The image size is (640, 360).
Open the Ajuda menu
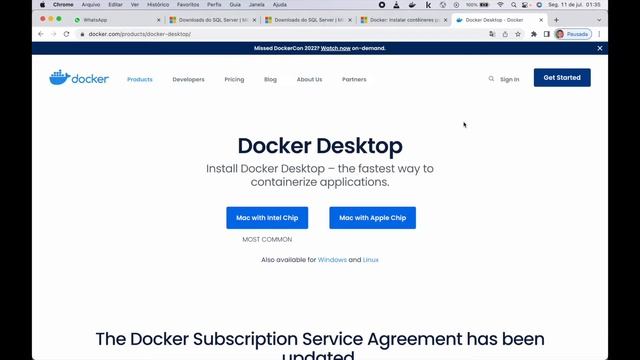[x=280, y=5]
